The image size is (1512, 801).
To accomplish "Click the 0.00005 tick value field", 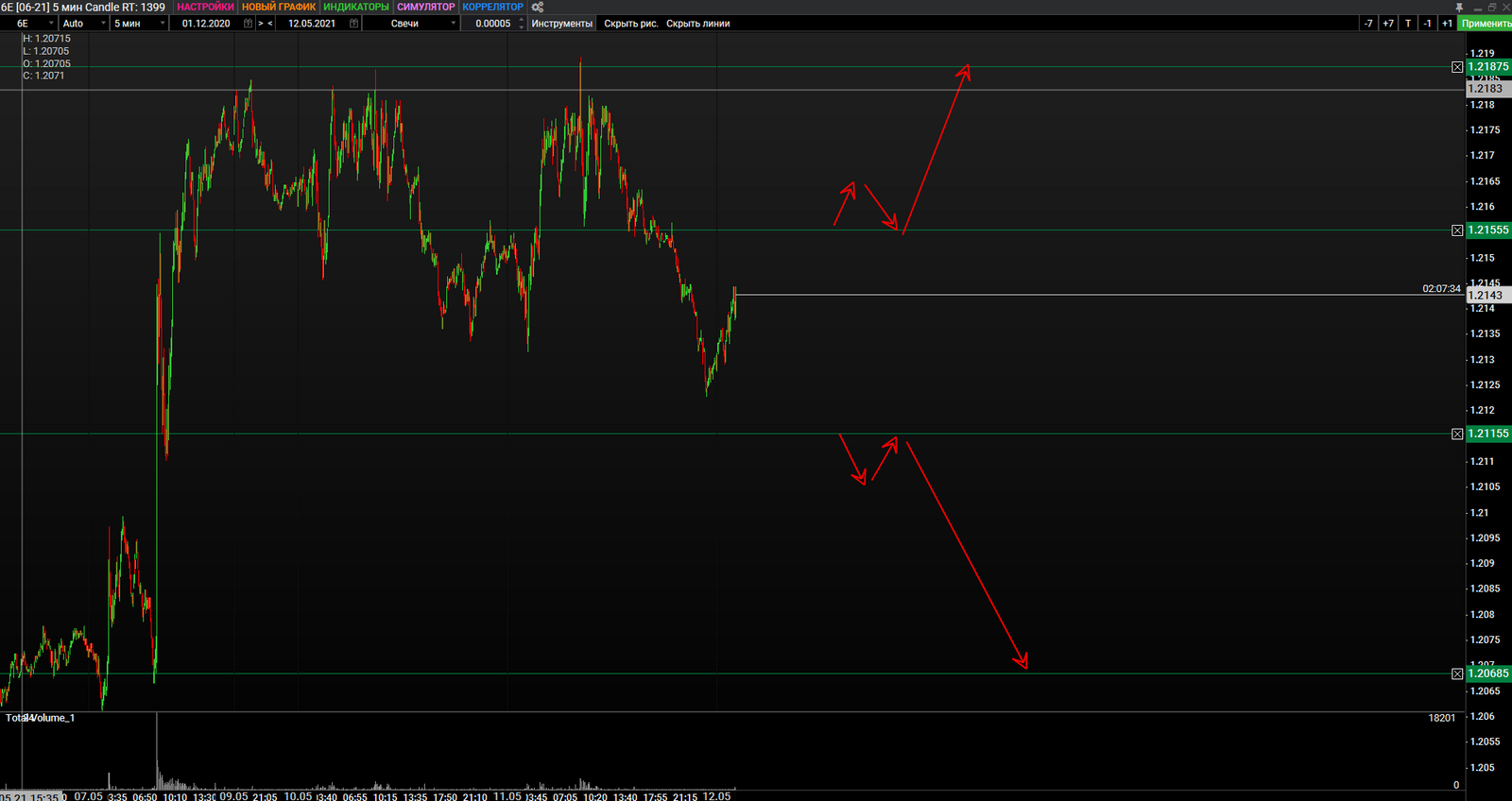I will [491, 24].
